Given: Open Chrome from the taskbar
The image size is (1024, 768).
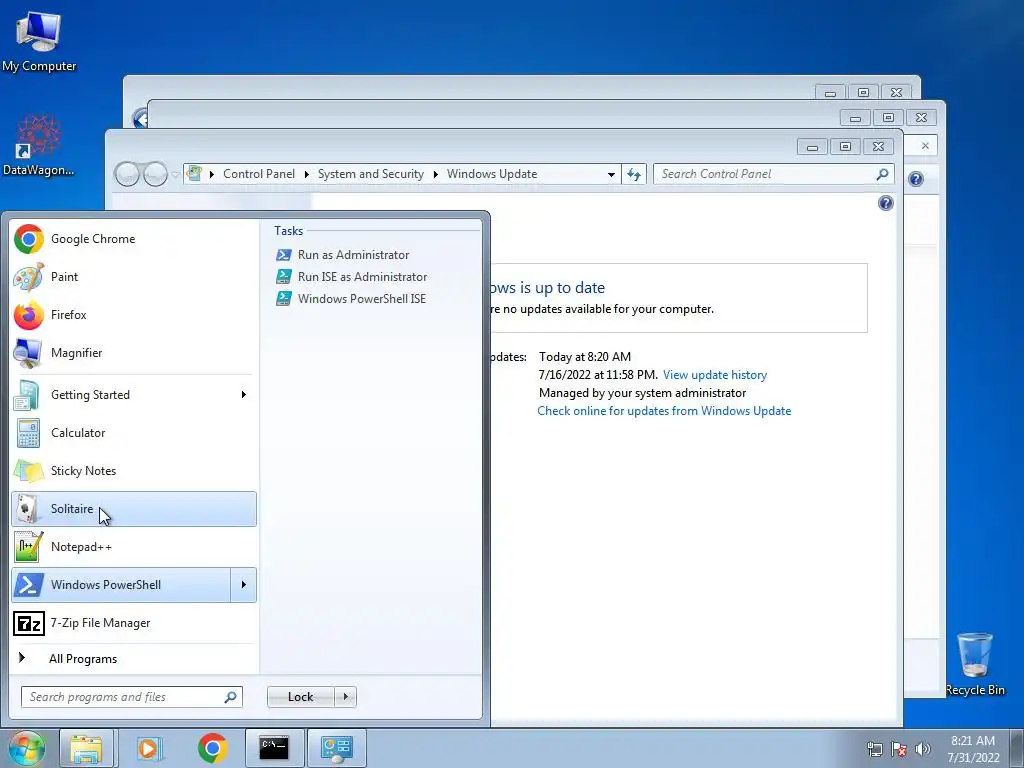Looking at the screenshot, I should point(212,748).
